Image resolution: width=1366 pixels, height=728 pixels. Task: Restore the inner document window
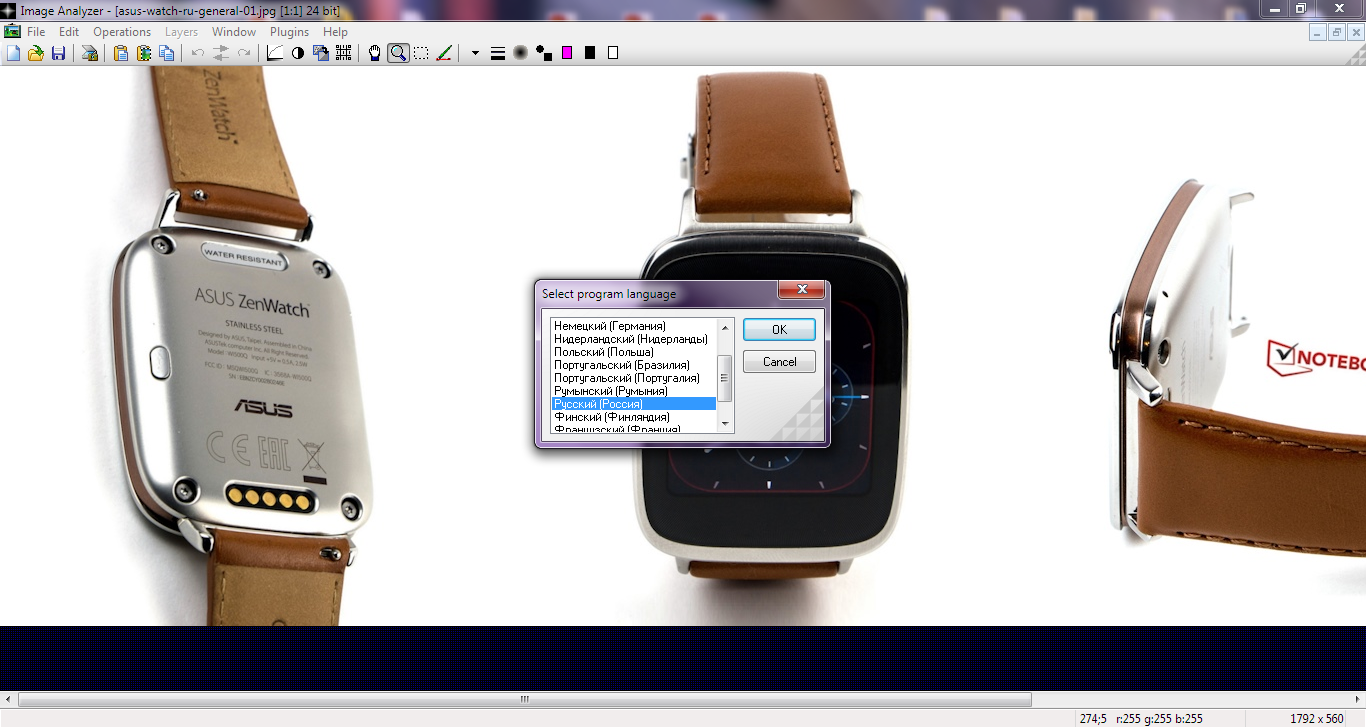[x=1336, y=32]
